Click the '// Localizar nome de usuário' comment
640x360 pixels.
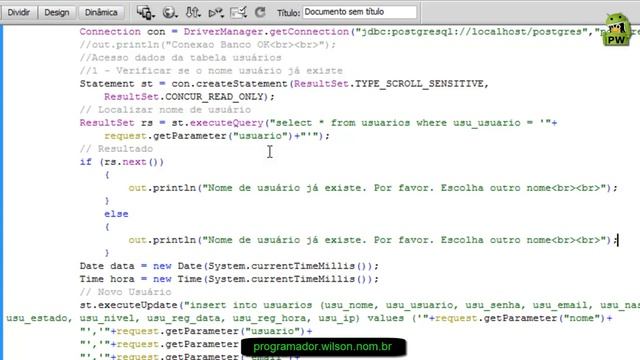(x=165, y=110)
